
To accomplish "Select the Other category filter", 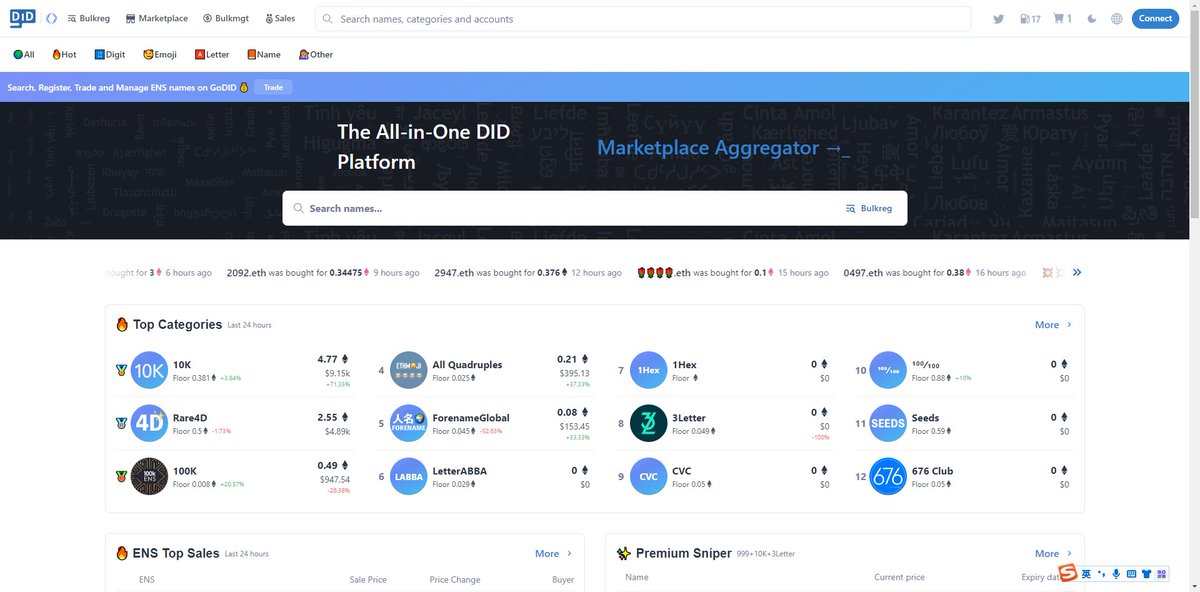I will click(x=316, y=55).
